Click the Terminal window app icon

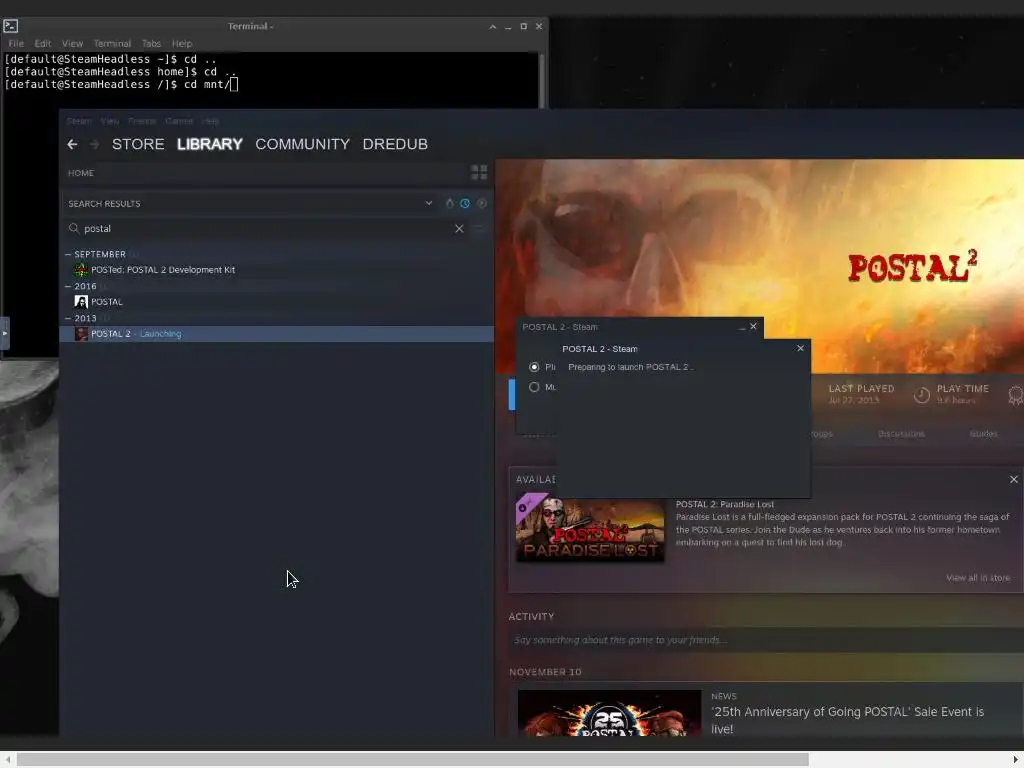click(11, 26)
